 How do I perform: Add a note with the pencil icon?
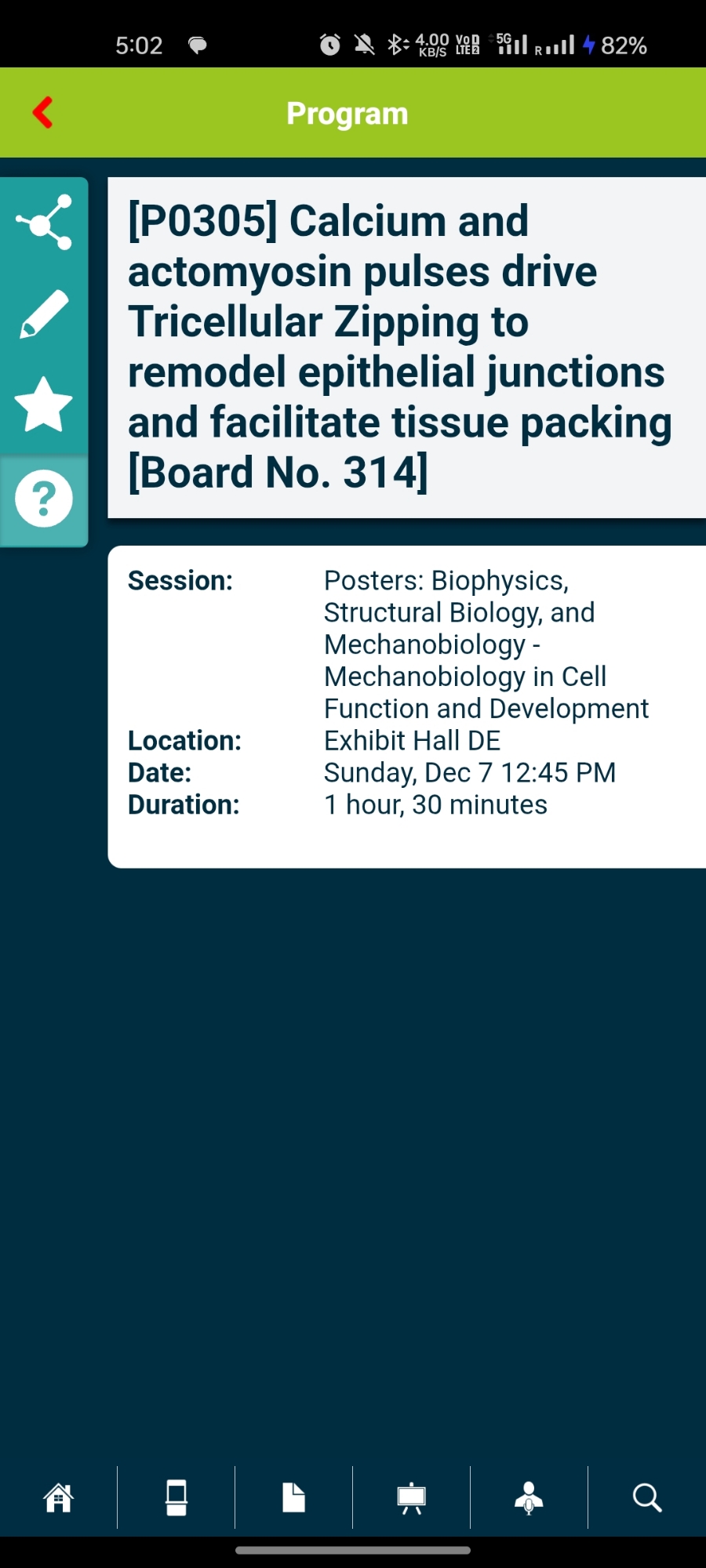[44, 314]
